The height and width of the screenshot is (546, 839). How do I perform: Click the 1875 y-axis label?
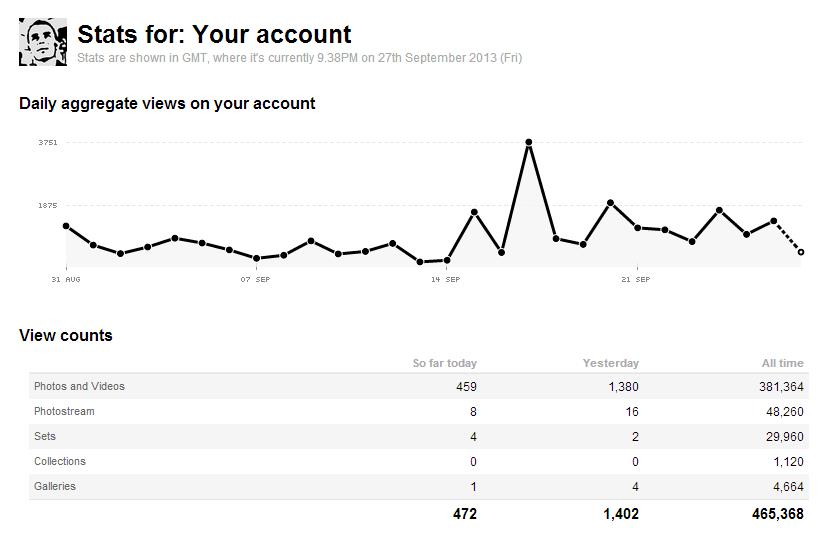[48, 206]
